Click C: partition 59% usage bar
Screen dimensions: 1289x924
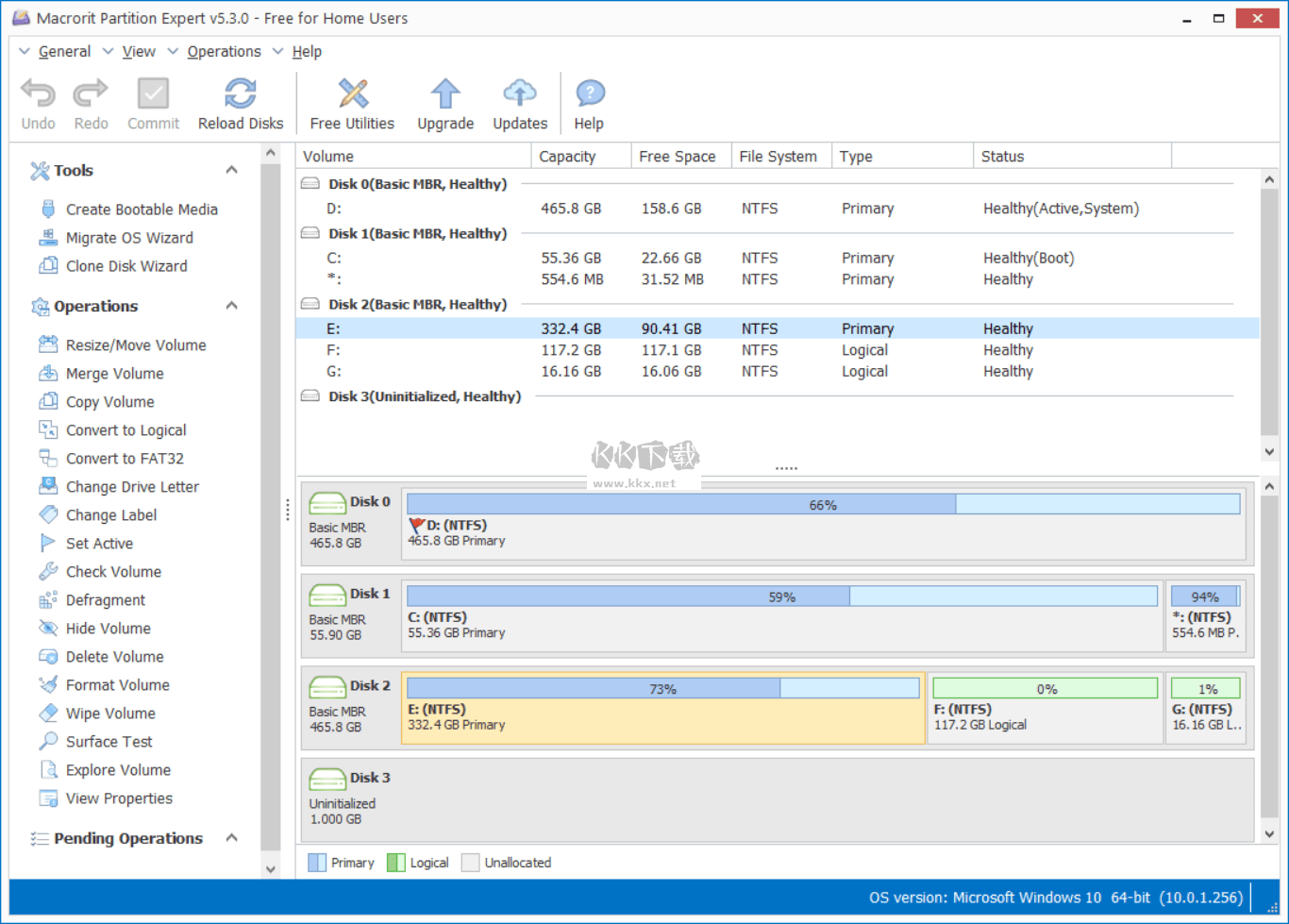click(782, 596)
